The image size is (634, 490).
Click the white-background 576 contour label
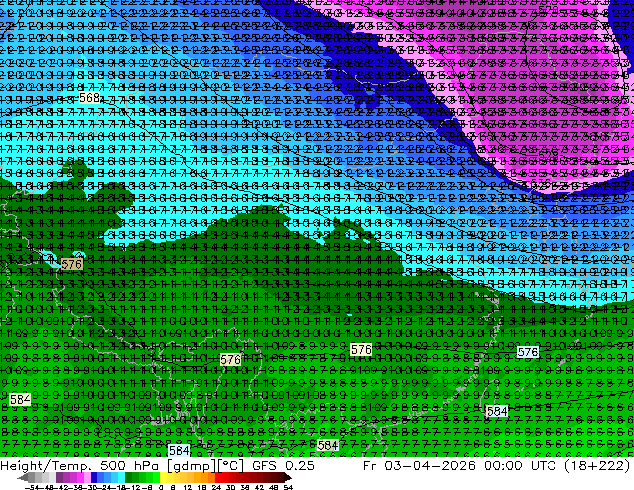tap(528, 352)
